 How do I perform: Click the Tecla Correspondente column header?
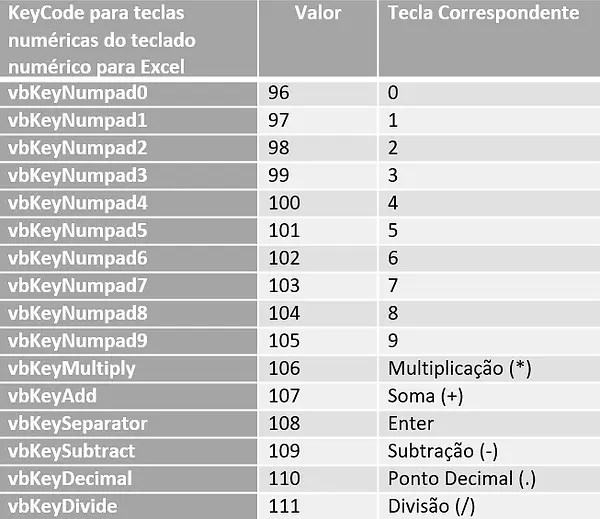(483, 14)
